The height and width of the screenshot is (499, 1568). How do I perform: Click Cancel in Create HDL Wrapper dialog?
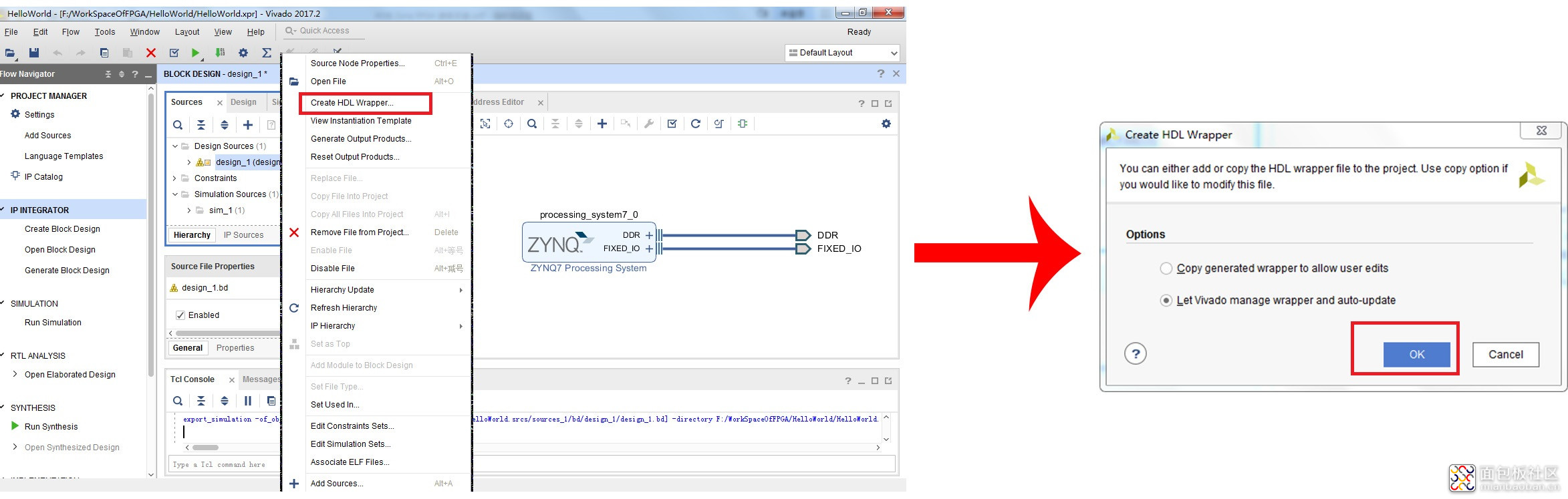click(x=1506, y=355)
